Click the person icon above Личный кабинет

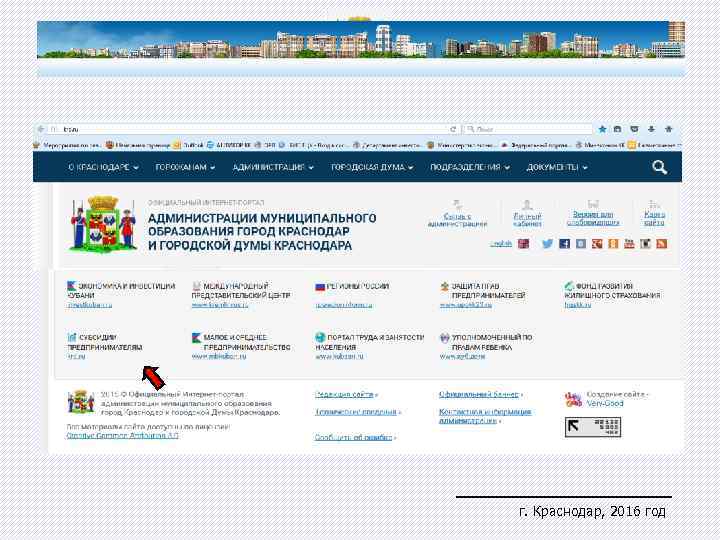(527, 205)
